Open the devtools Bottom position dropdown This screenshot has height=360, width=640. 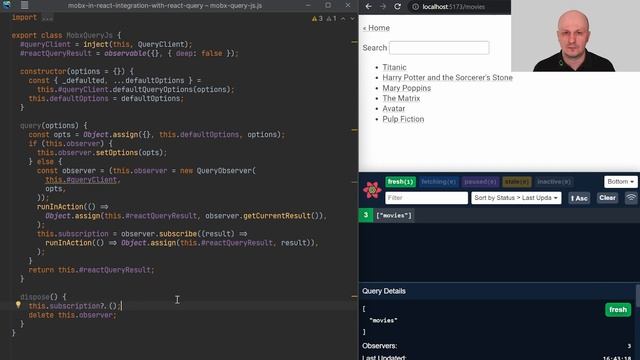620,182
